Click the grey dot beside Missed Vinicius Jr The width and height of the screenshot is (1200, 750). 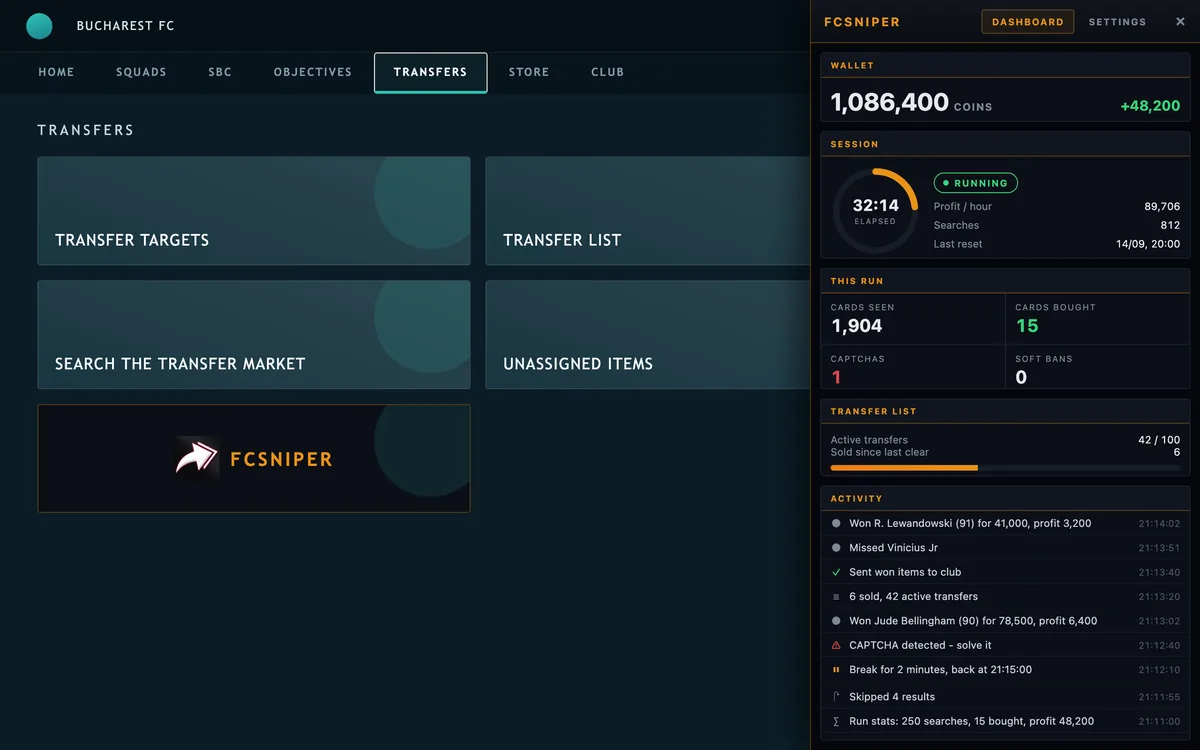point(836,548)
